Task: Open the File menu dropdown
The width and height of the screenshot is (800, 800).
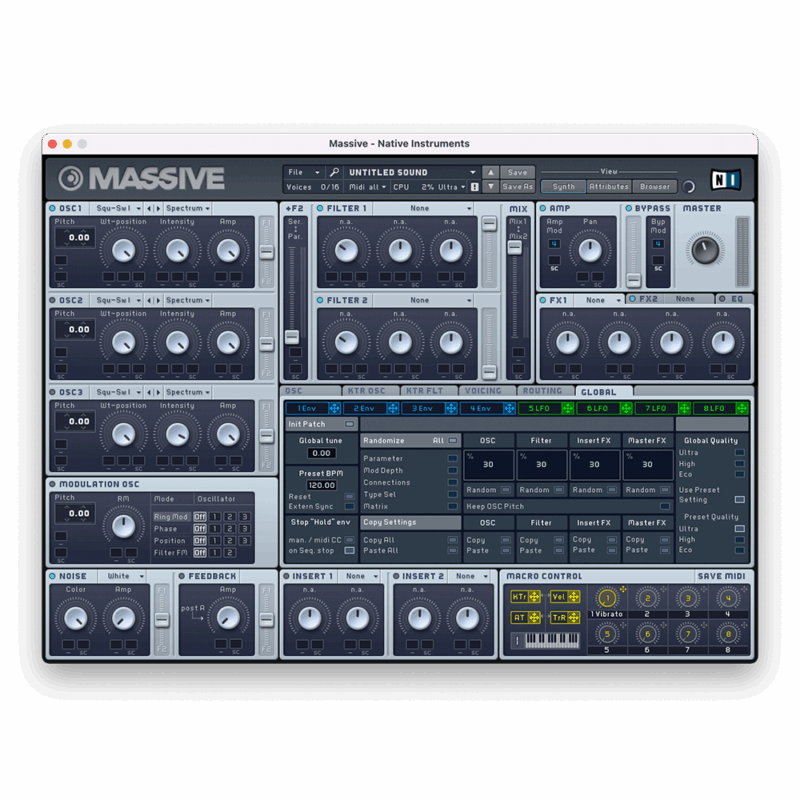Action: (303, 172)
